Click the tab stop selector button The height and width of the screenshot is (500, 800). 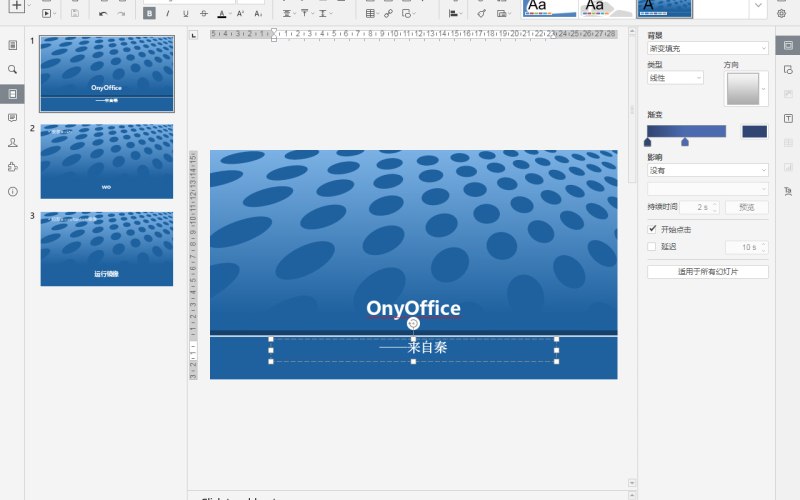193,35
